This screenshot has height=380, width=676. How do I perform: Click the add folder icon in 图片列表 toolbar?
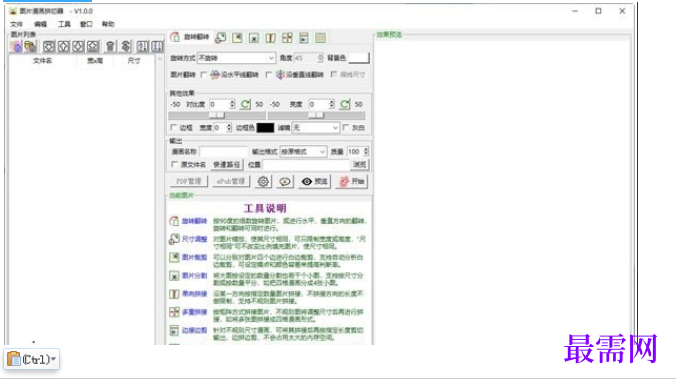click(30, 46)
